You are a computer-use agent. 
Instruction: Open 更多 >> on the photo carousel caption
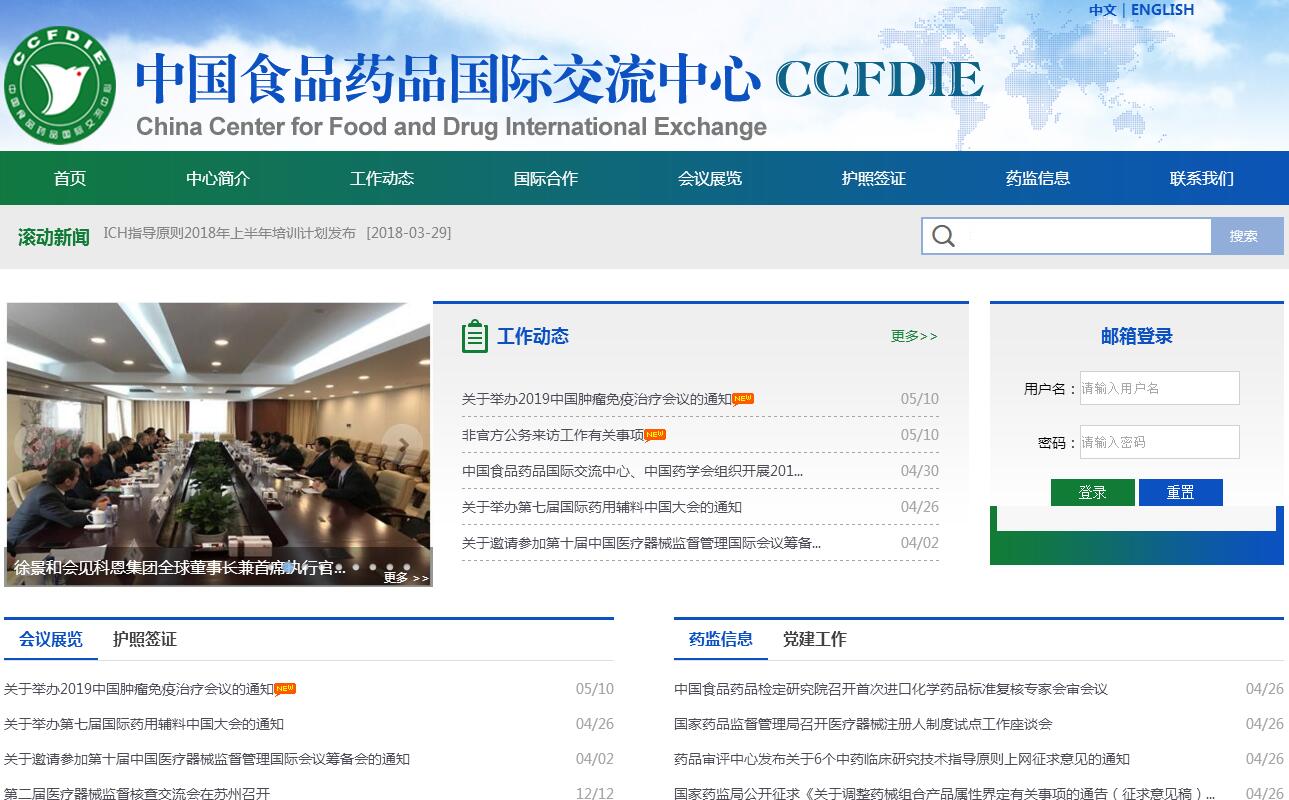(405, 577)
